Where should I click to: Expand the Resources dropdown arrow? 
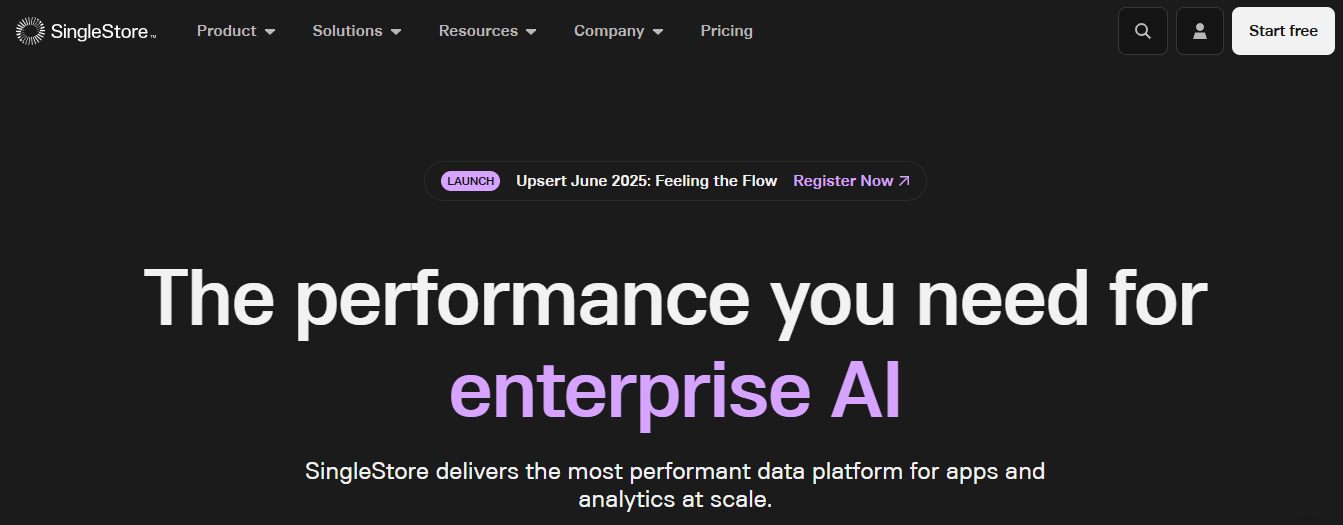[531, 32]
